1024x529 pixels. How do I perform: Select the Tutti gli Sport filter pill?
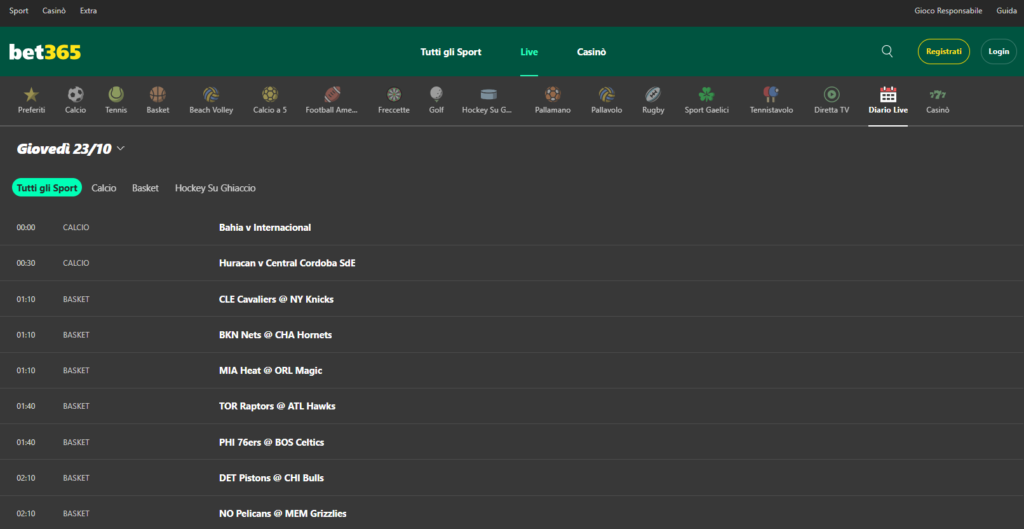coord(47,188)
